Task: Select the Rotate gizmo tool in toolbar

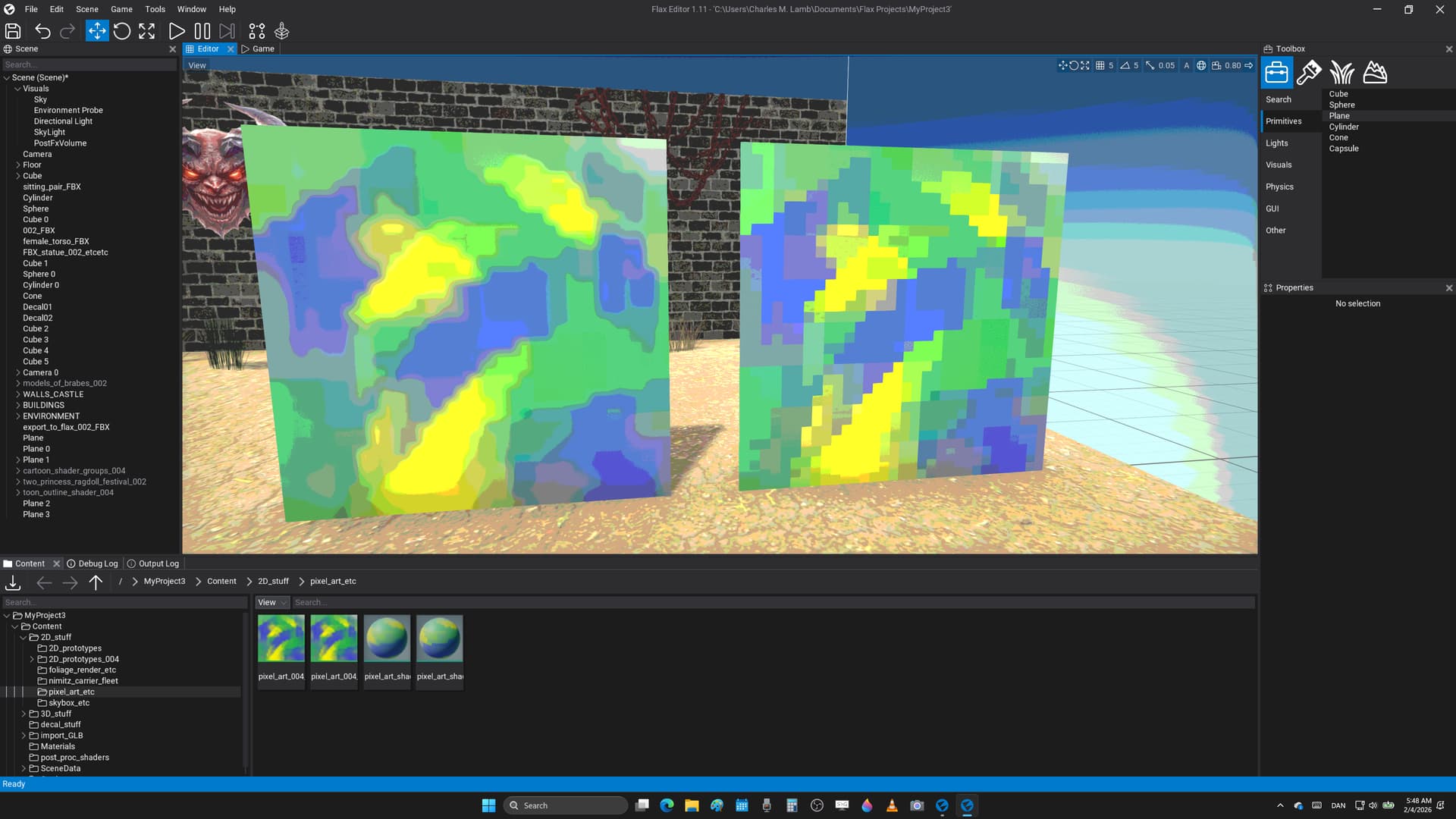Action: pyautogui.click(x=121, y=31)
